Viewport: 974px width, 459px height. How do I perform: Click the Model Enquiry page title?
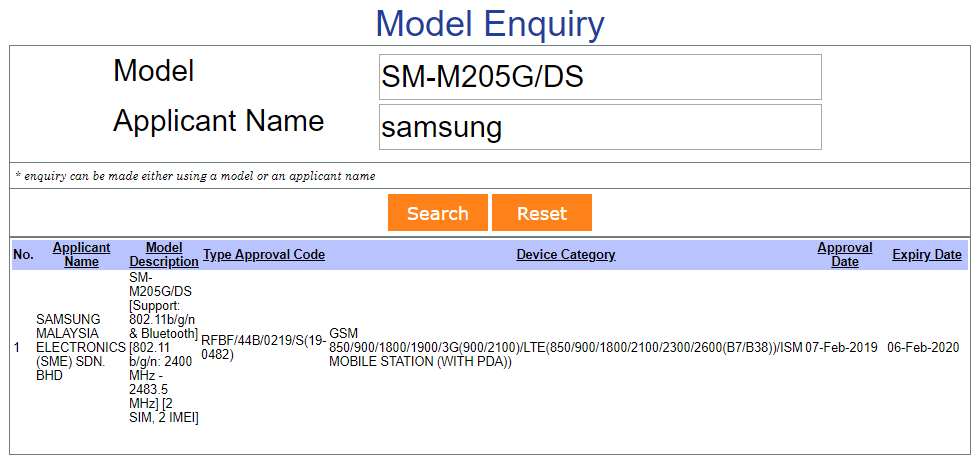(490, 23)
